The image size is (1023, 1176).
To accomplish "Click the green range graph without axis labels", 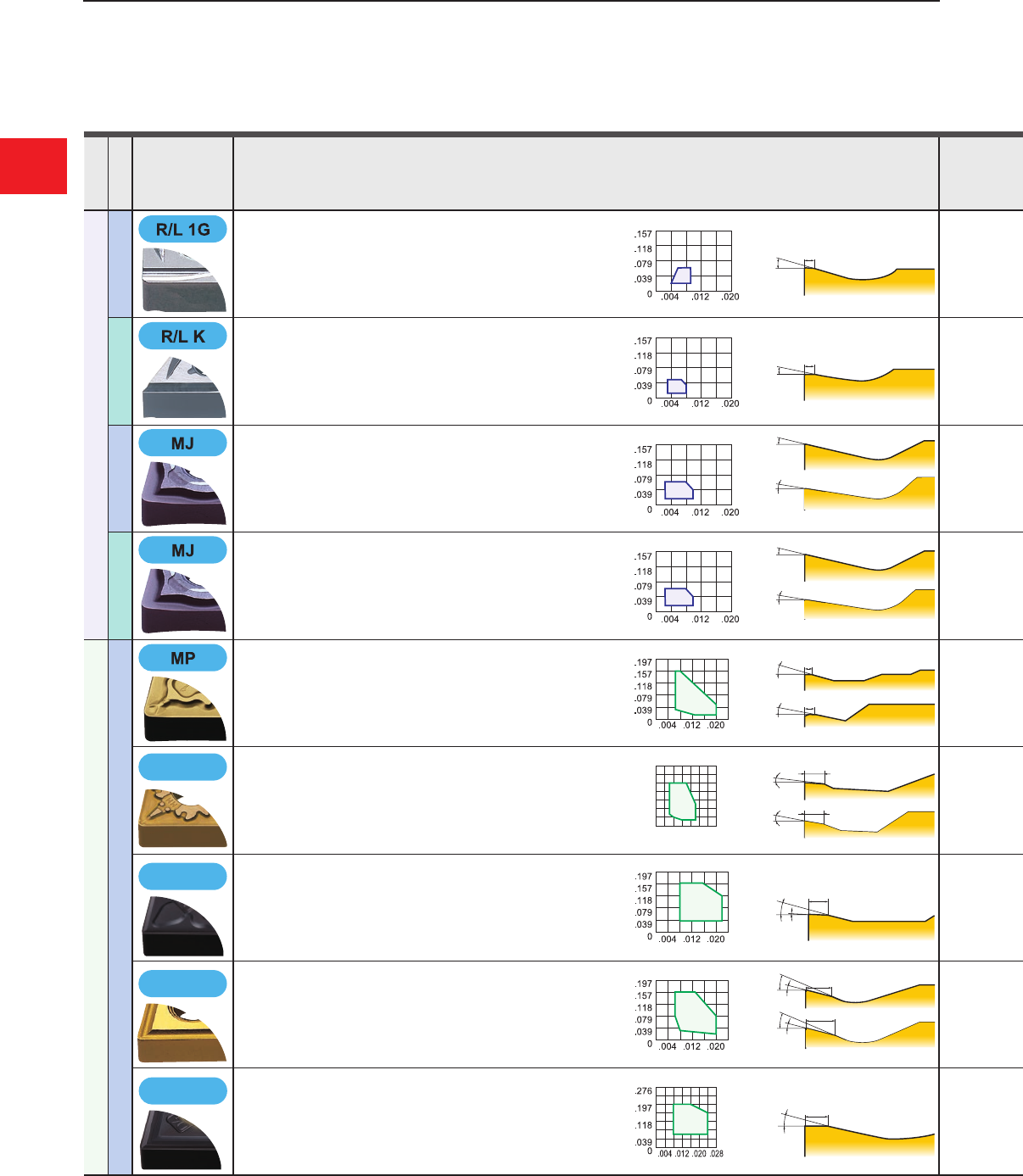I will click(x=685, y=796).
